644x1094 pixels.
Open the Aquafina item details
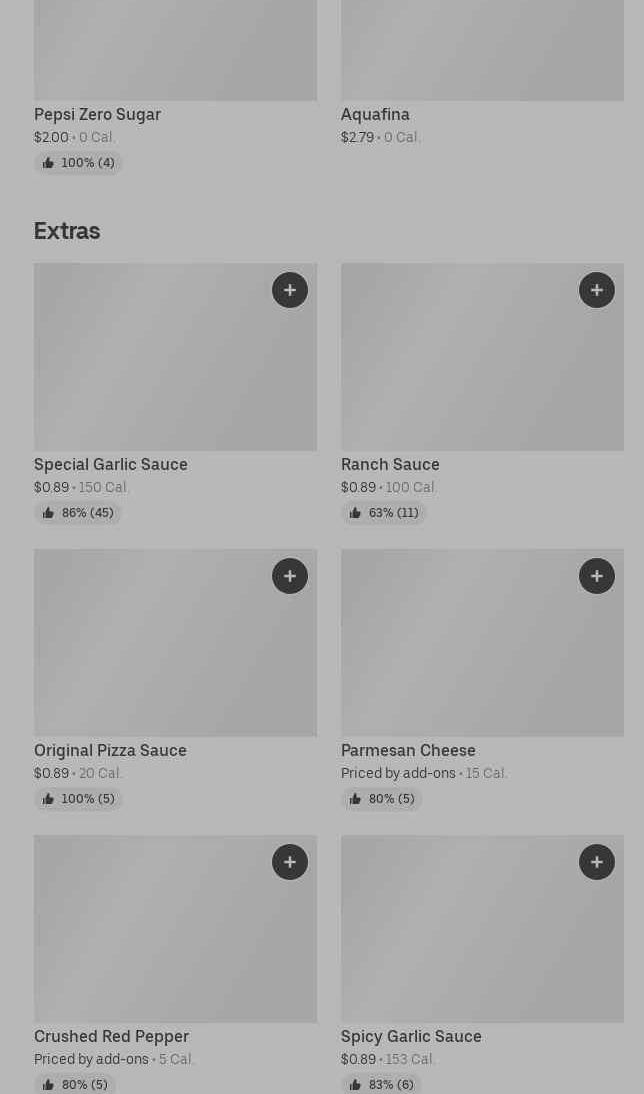[375, 114]
